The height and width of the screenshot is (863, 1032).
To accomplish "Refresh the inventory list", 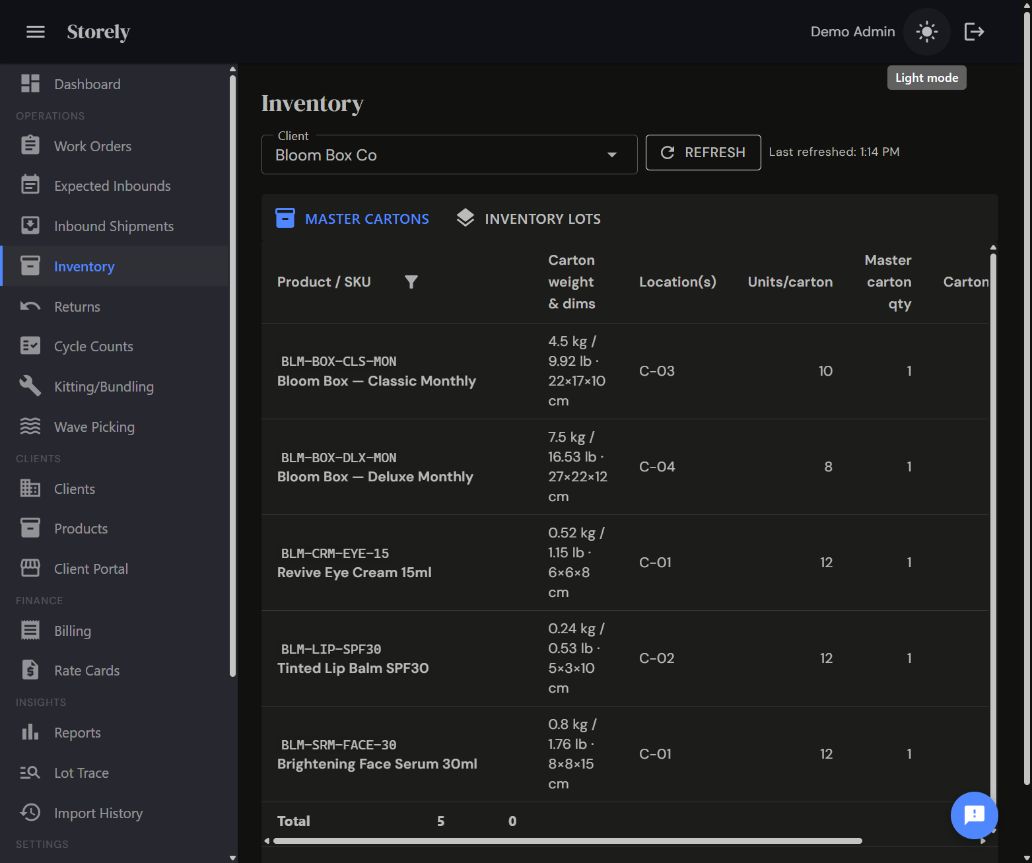I will click(703, 152).
